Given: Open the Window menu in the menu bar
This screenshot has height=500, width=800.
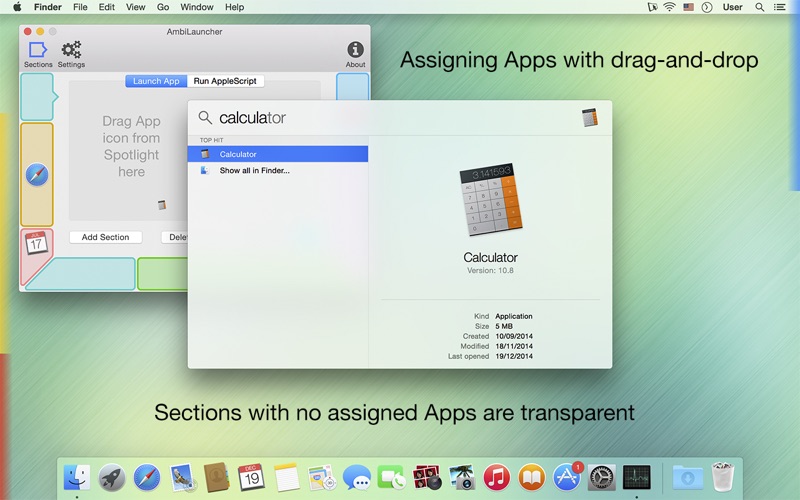Looking at the screenshot, I should point(197,7).
